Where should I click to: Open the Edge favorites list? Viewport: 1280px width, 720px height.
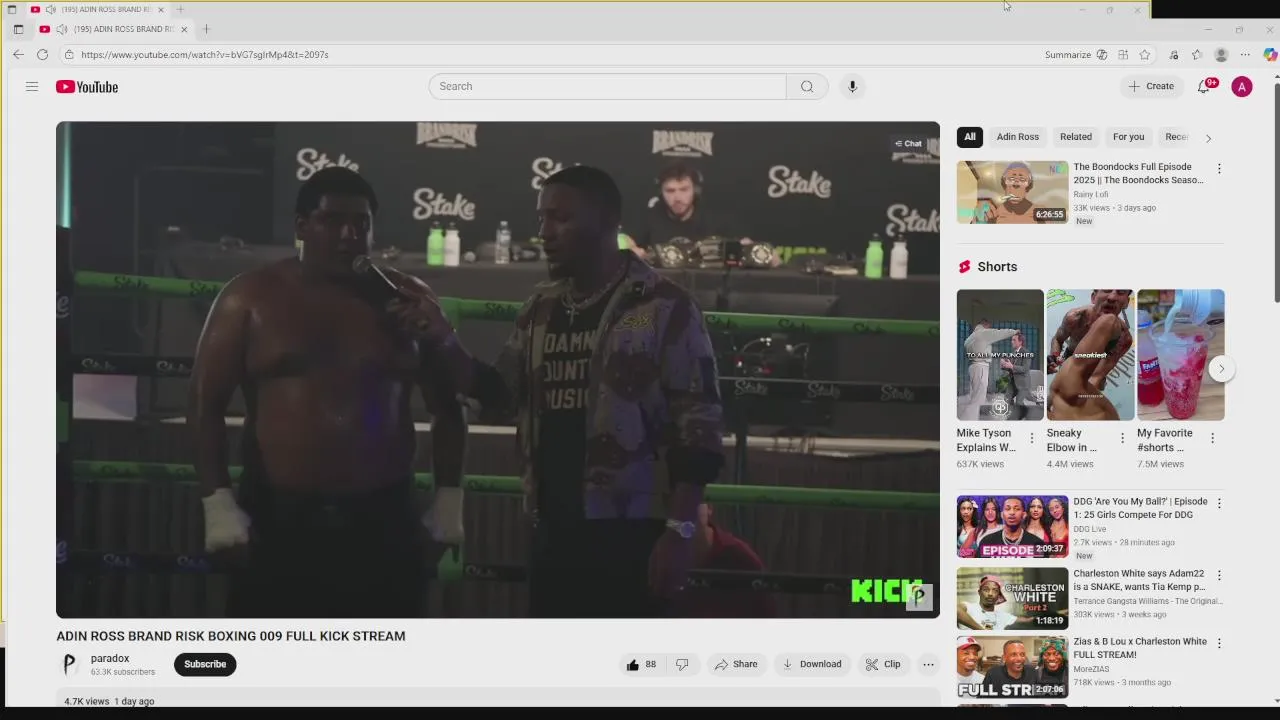1197,55
